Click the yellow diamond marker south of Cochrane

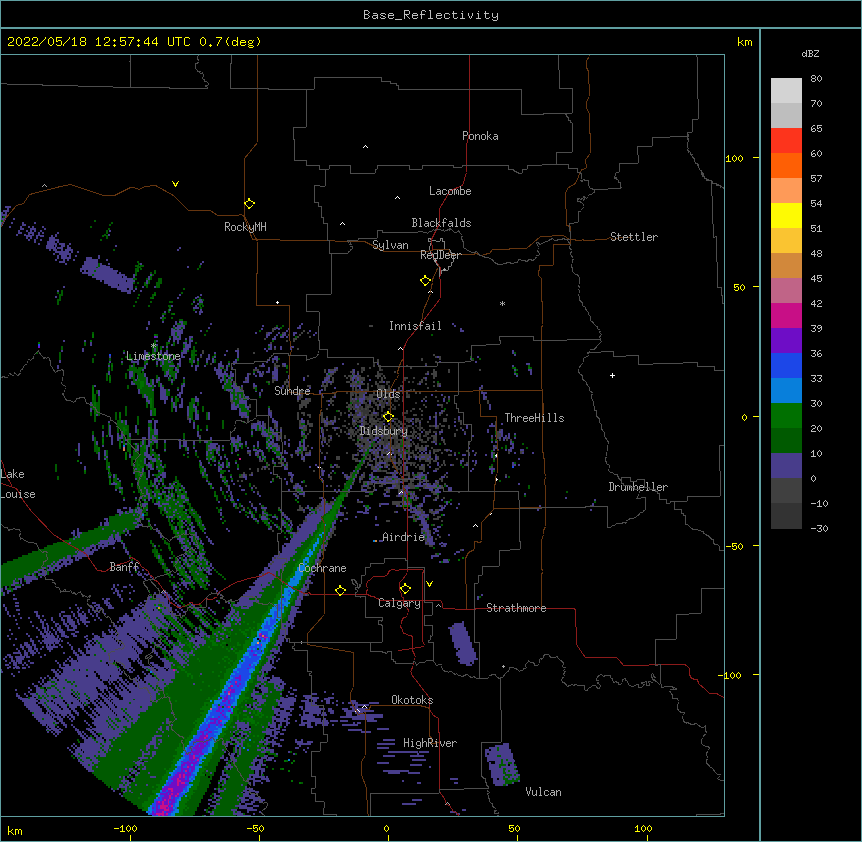click(340, 590)
